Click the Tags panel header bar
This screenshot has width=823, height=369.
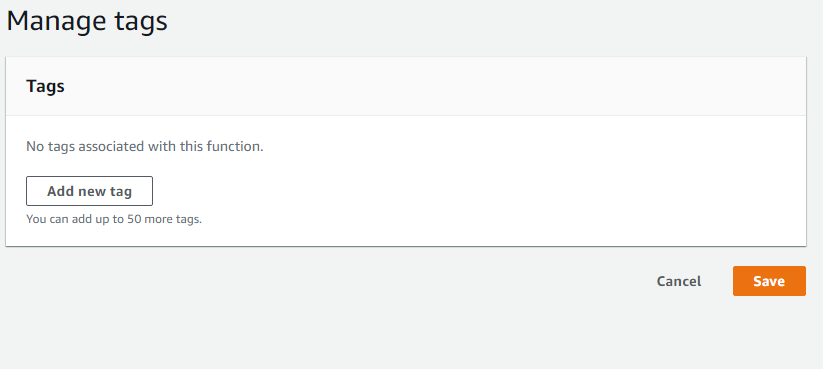(x=406, y=86)
